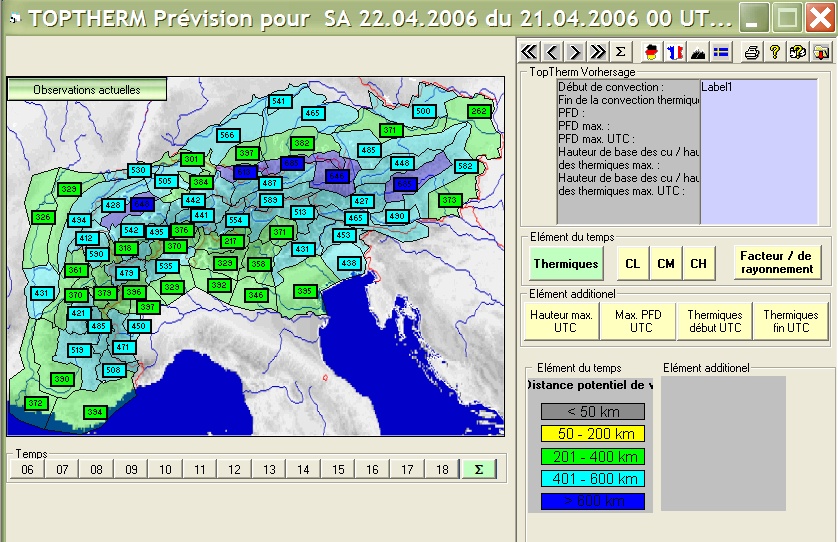Click map region labeled 262
Viewport: 838px width, 542px height.
[x=479, y=111]
